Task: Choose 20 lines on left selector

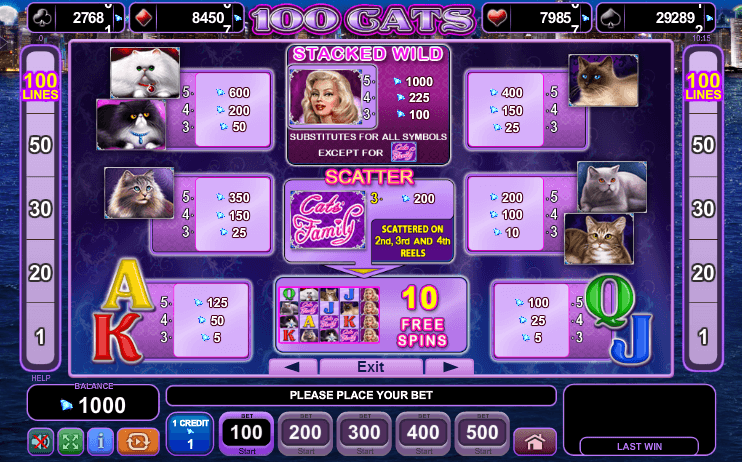Action: 40,273
